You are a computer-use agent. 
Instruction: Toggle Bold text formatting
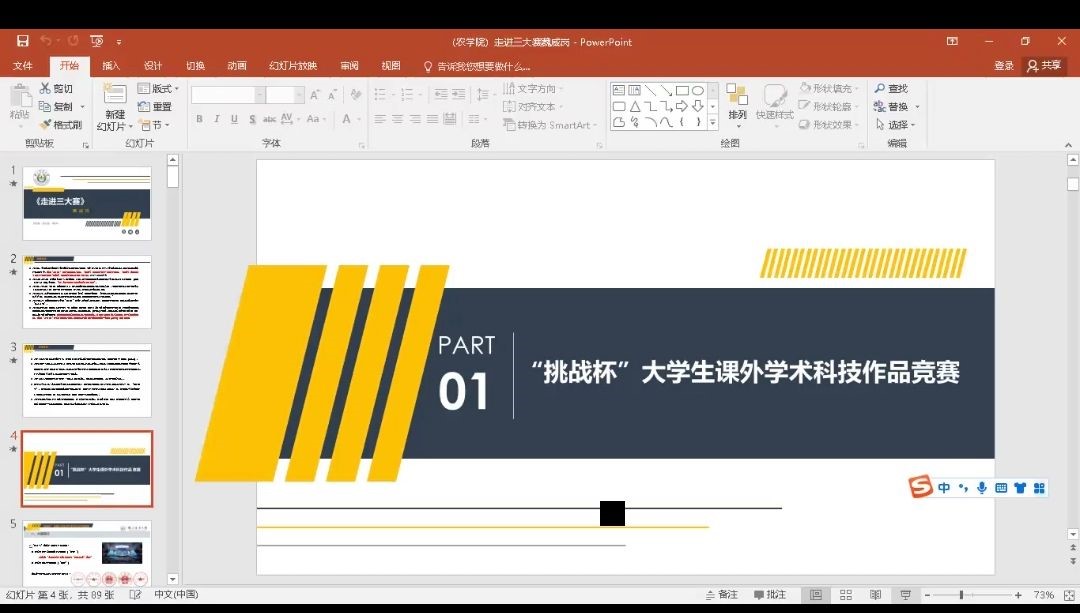point(199,119)
